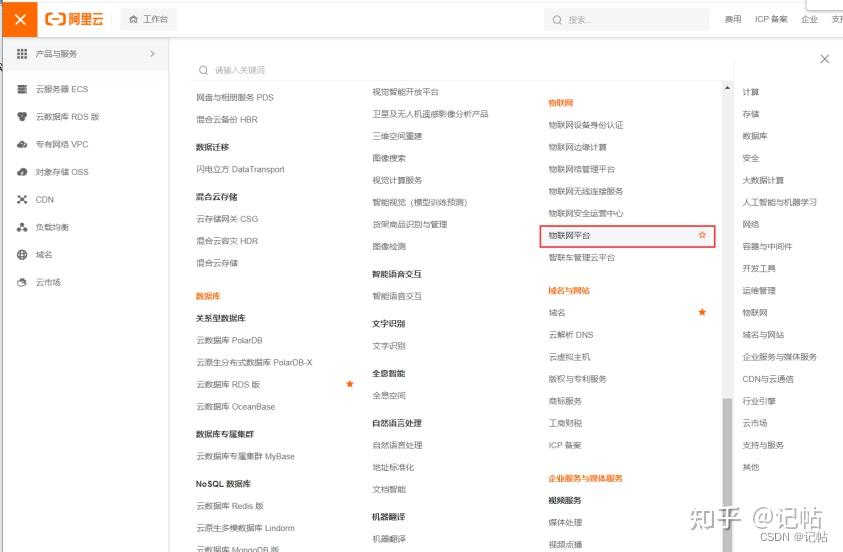
Task: Jump to 计算 category
Action: 751,92
